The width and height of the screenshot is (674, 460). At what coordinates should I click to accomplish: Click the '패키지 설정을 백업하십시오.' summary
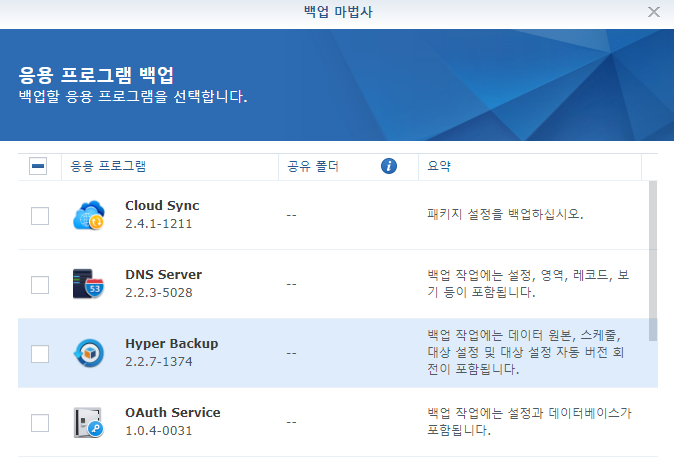pos(505,214)
